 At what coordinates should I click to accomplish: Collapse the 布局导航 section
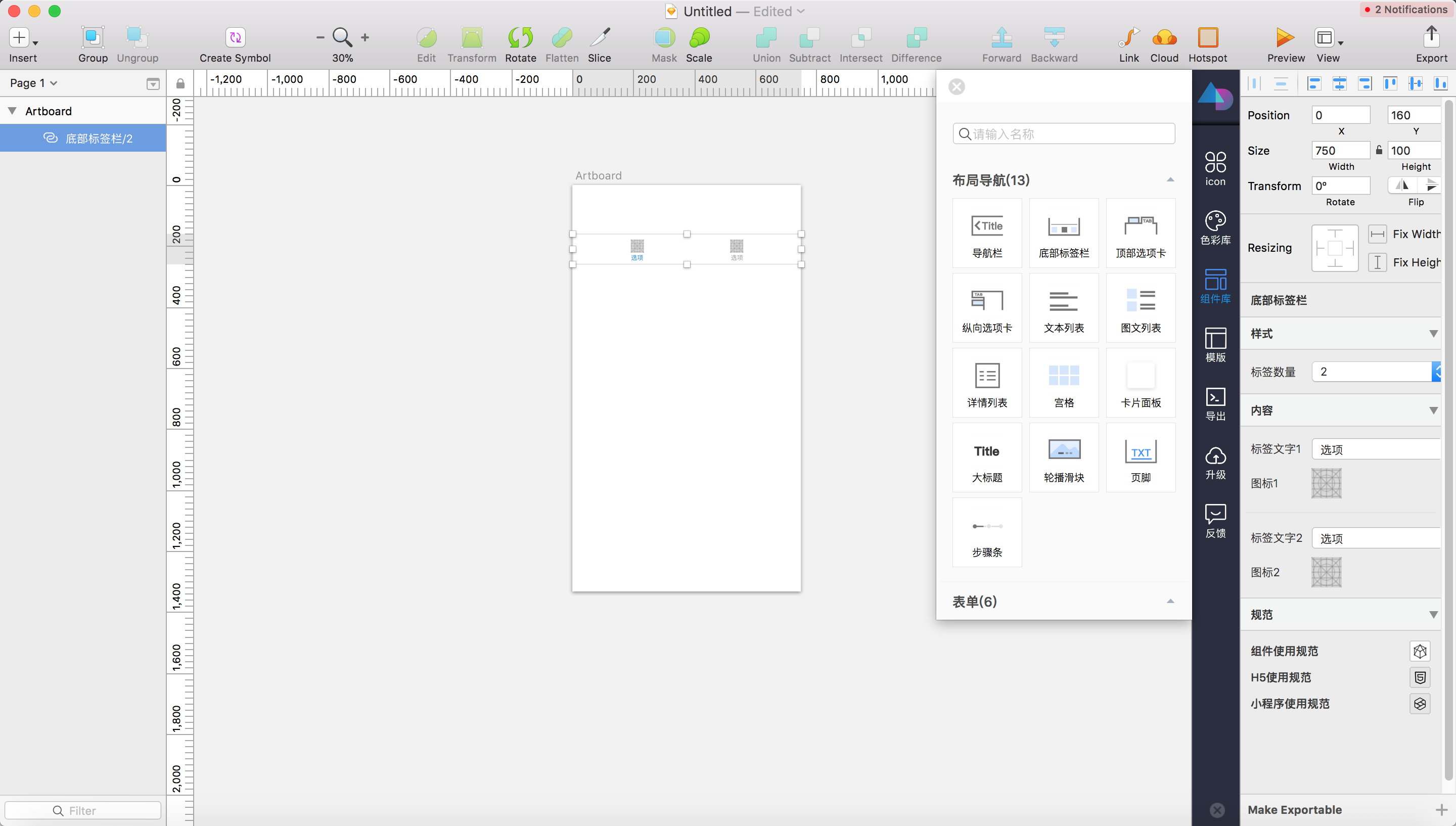point(1170,180)
